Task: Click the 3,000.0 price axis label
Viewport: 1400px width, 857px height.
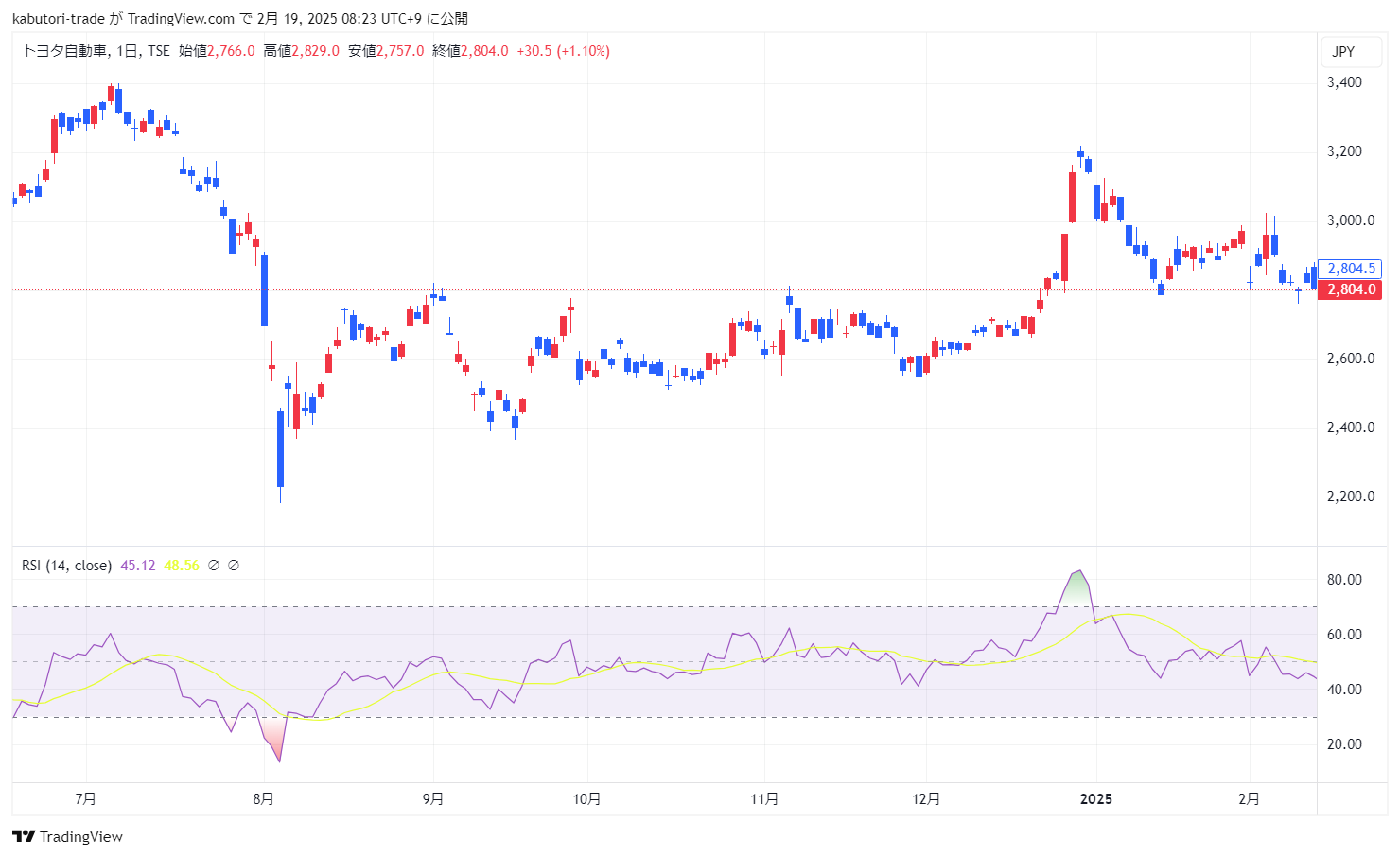Action: [1351, 220]
